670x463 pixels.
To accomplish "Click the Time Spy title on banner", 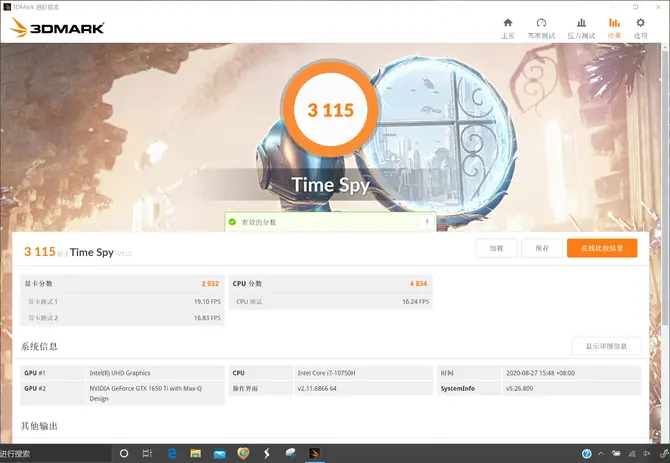I will (x=330, y=185).
